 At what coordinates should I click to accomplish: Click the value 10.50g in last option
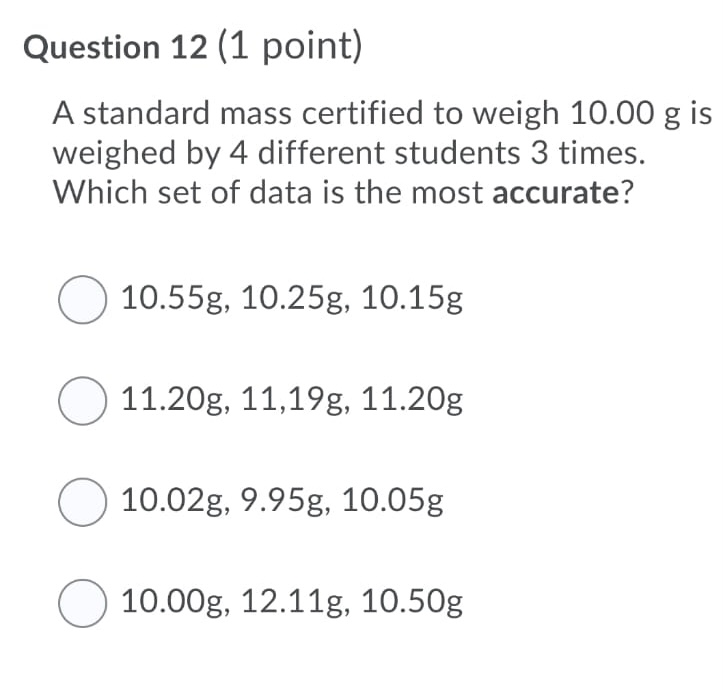(x=411, y=601)
